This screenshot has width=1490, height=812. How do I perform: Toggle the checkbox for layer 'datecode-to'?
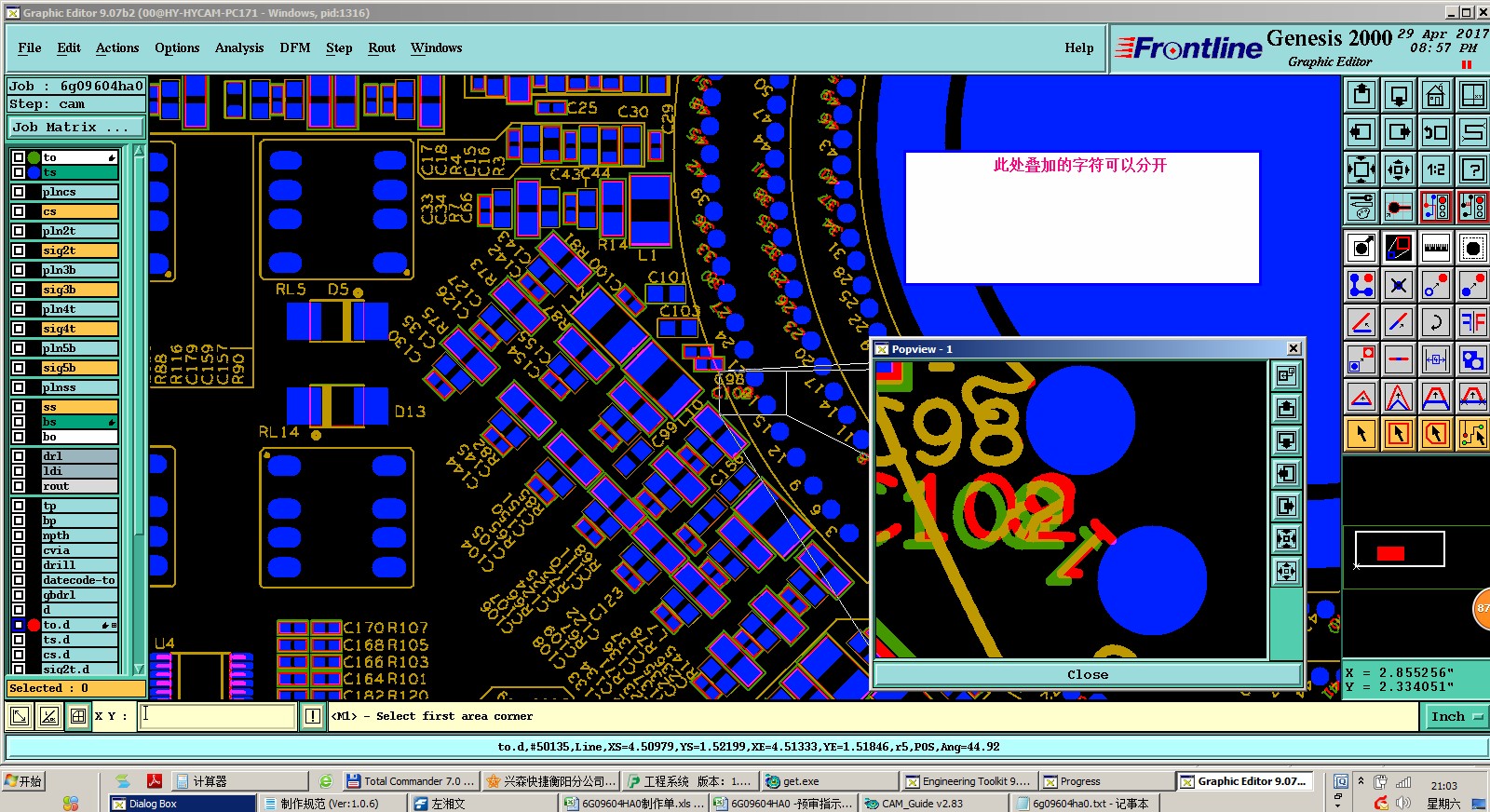[19, 580]
